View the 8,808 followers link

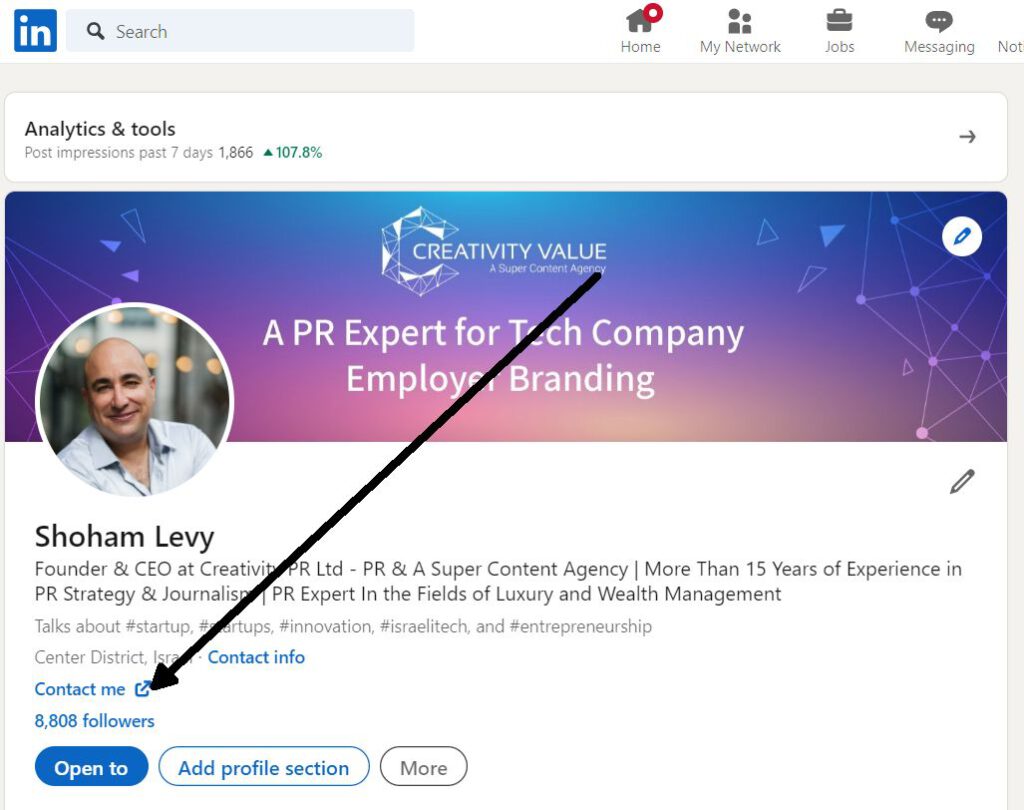[x=95, y=721]
